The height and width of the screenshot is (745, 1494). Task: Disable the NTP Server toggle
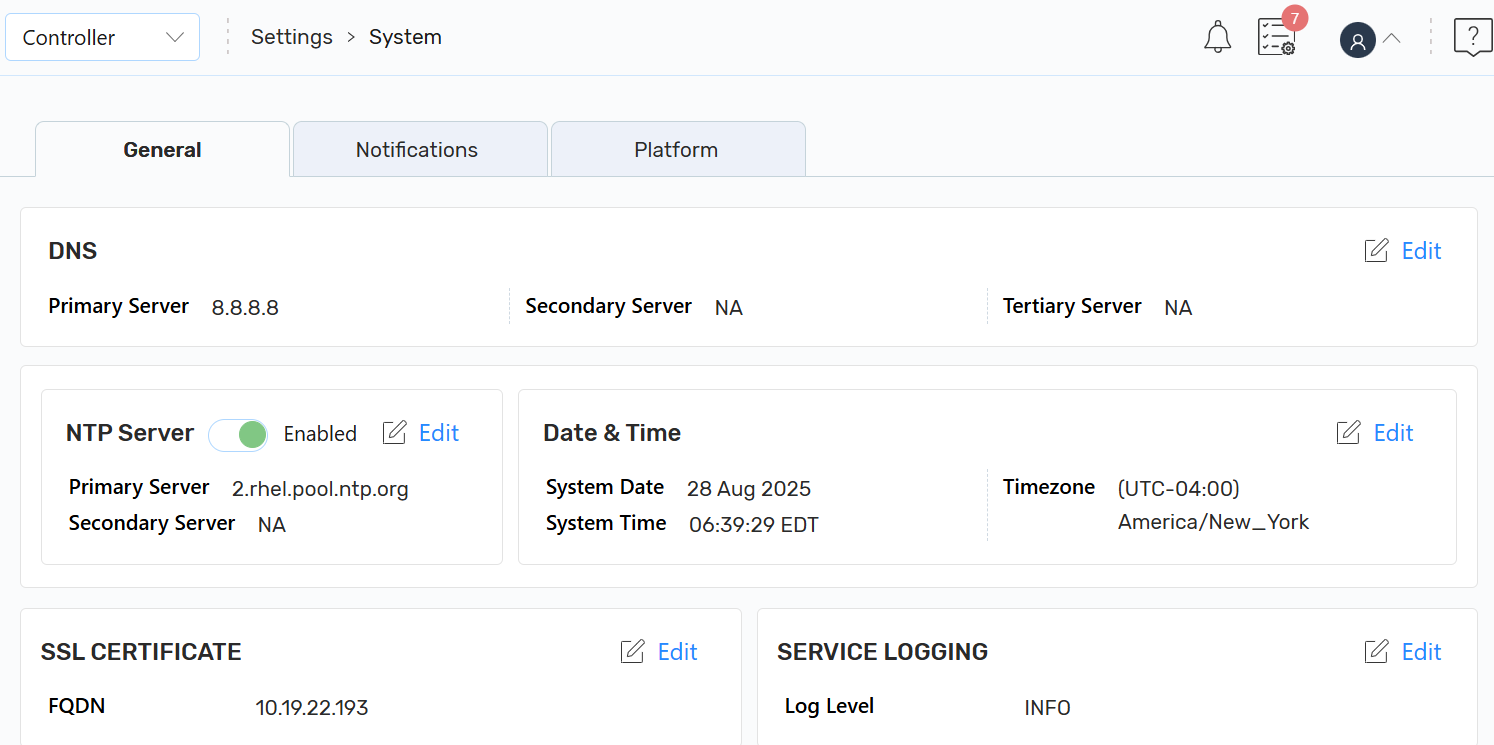[x=238, y=434]
